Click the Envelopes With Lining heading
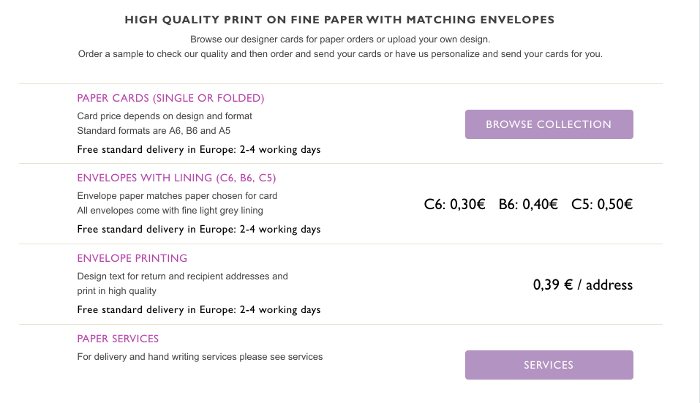The width and height of the screenshot is (700, 403). click(176, 178)
